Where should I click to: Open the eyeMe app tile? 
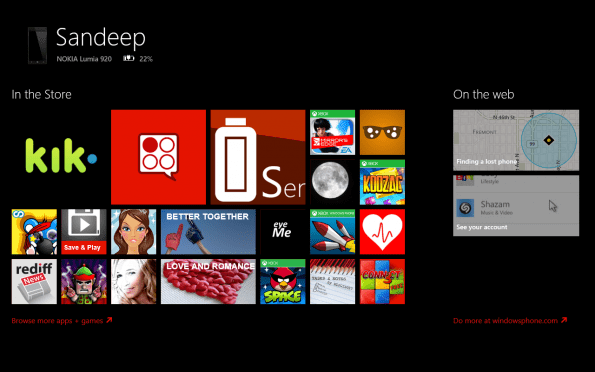click(x=283, y=232)
